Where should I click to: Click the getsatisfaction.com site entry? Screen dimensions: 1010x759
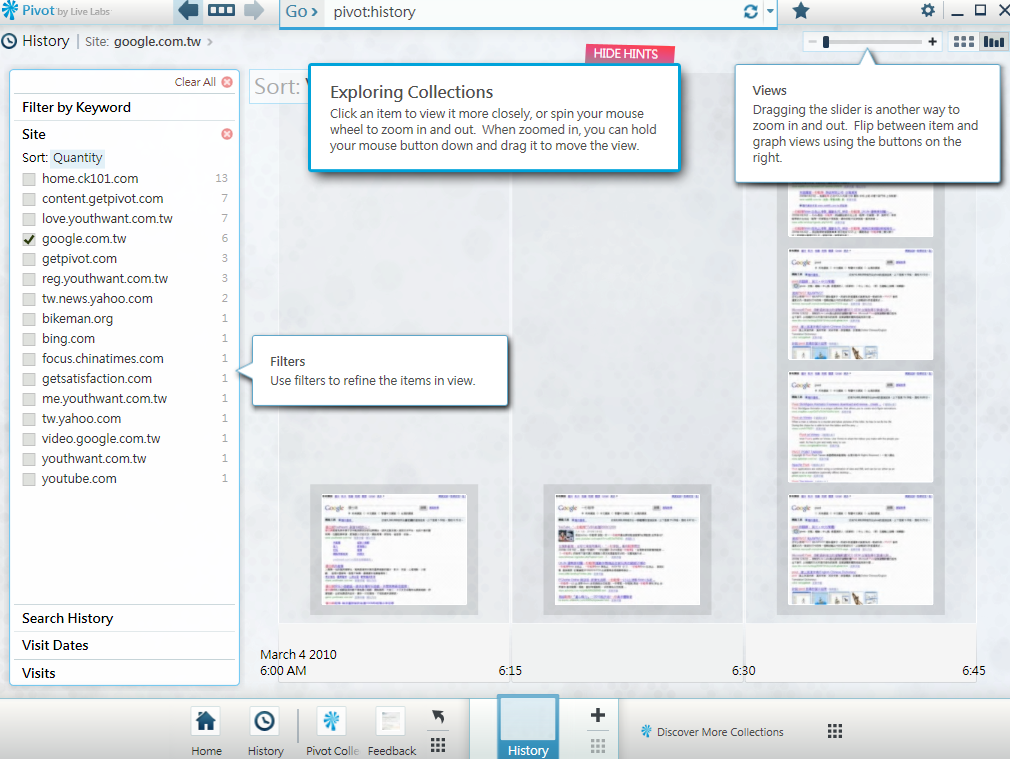coord(97,379)
